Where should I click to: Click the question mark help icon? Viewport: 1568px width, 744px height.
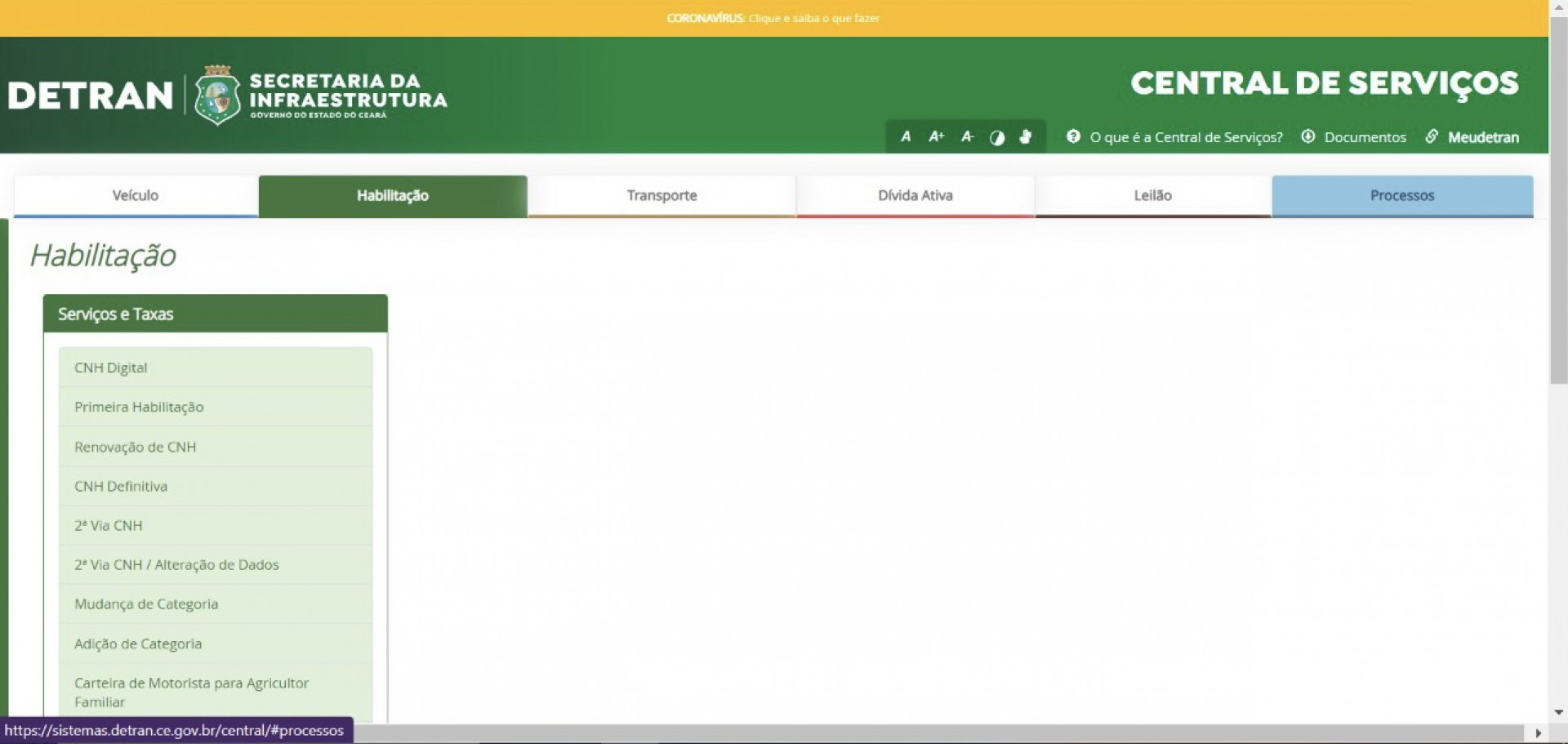(1073, 136)
